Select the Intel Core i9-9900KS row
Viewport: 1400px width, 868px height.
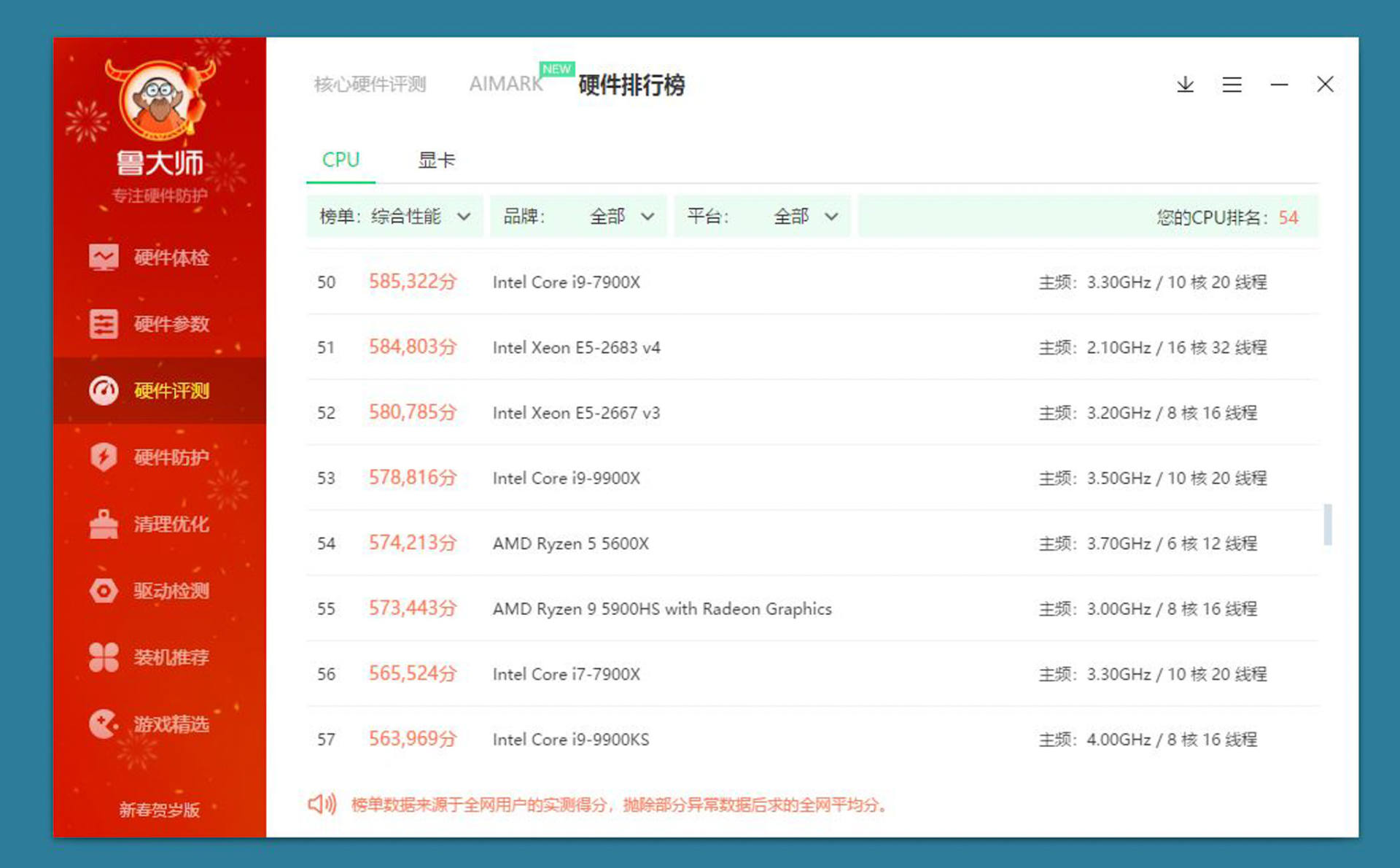[812, 739]
